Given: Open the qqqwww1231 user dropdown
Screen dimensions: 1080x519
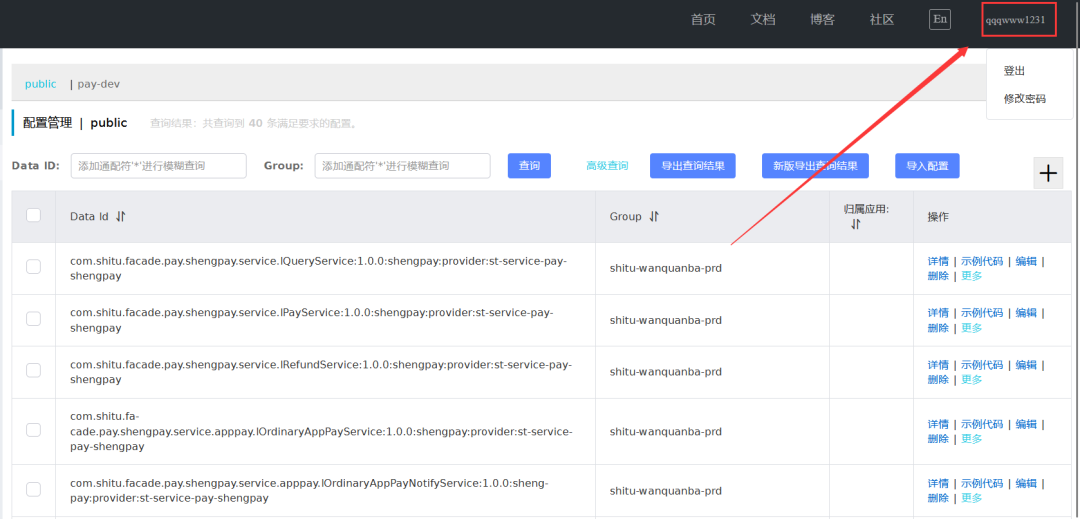Looking at the screenshot, I should coord(1015,20).
